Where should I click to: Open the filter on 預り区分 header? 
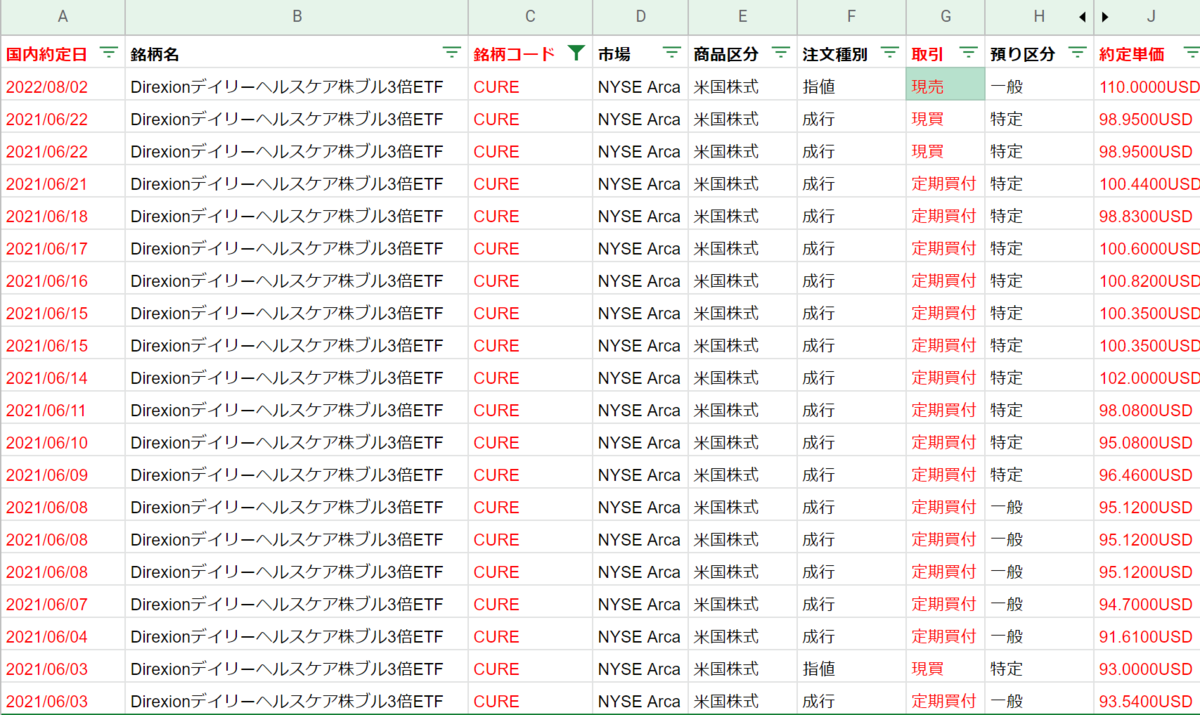(1077, 53)
